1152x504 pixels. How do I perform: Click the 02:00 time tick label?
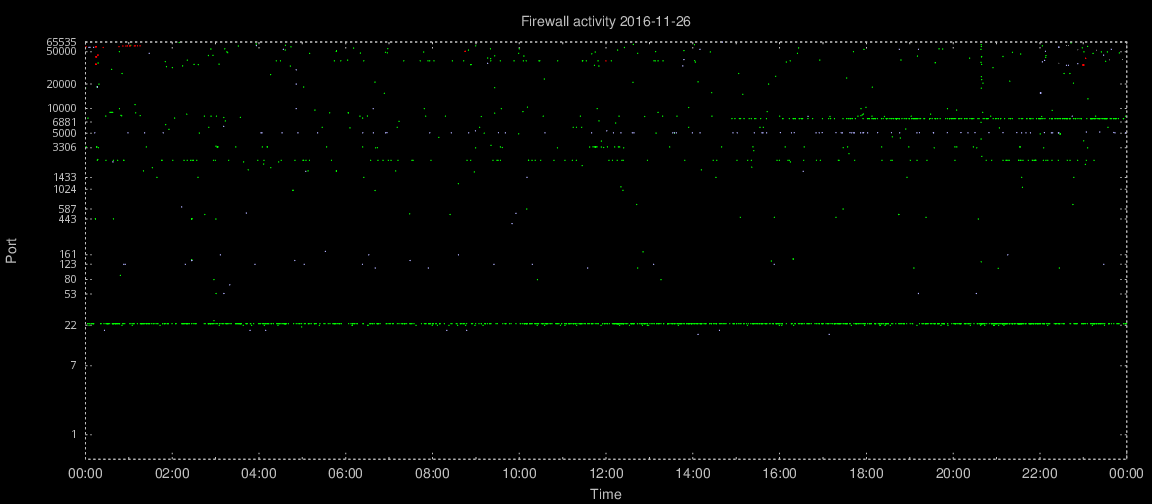pos(172,474)
